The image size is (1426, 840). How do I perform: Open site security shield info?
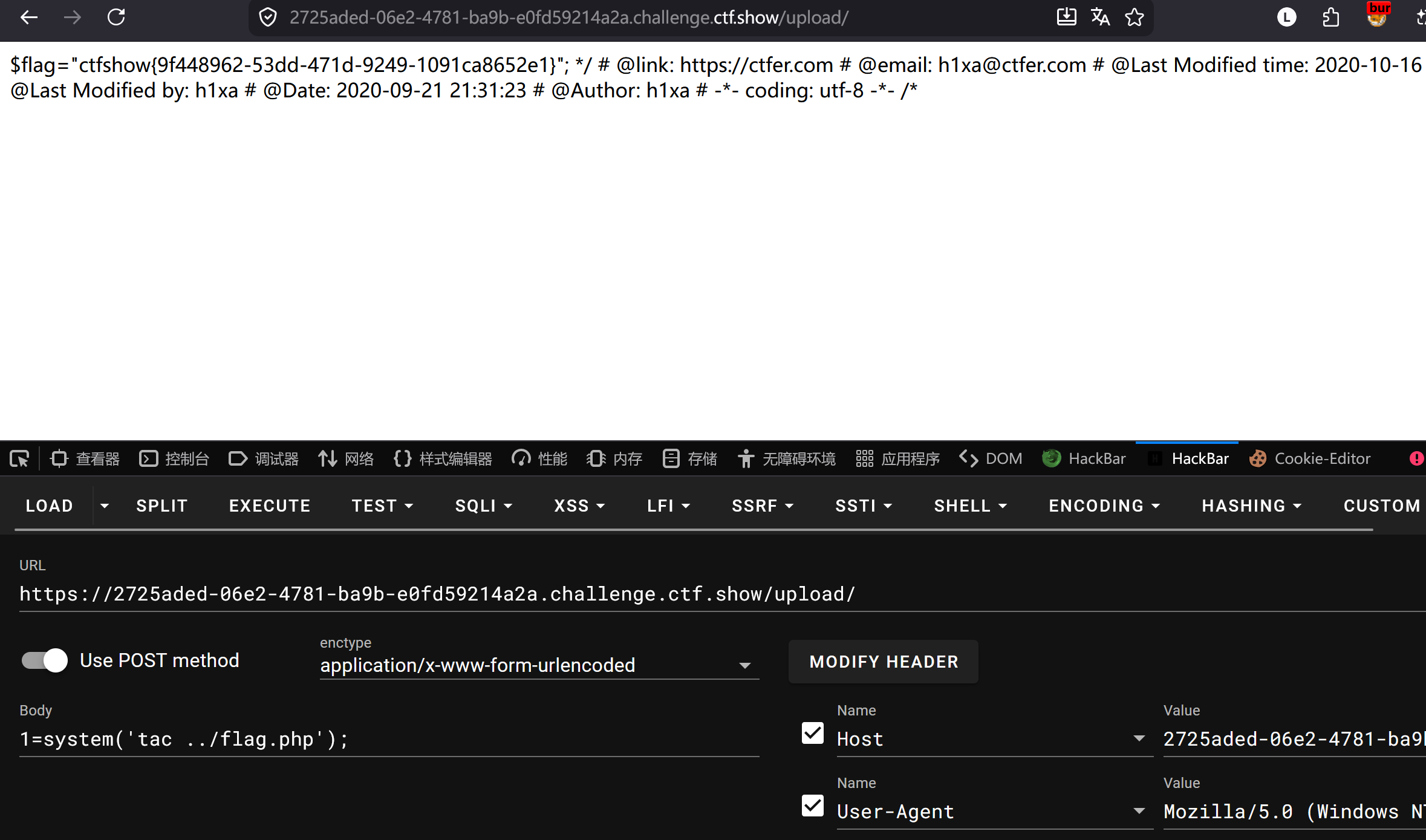pos(268,18)
